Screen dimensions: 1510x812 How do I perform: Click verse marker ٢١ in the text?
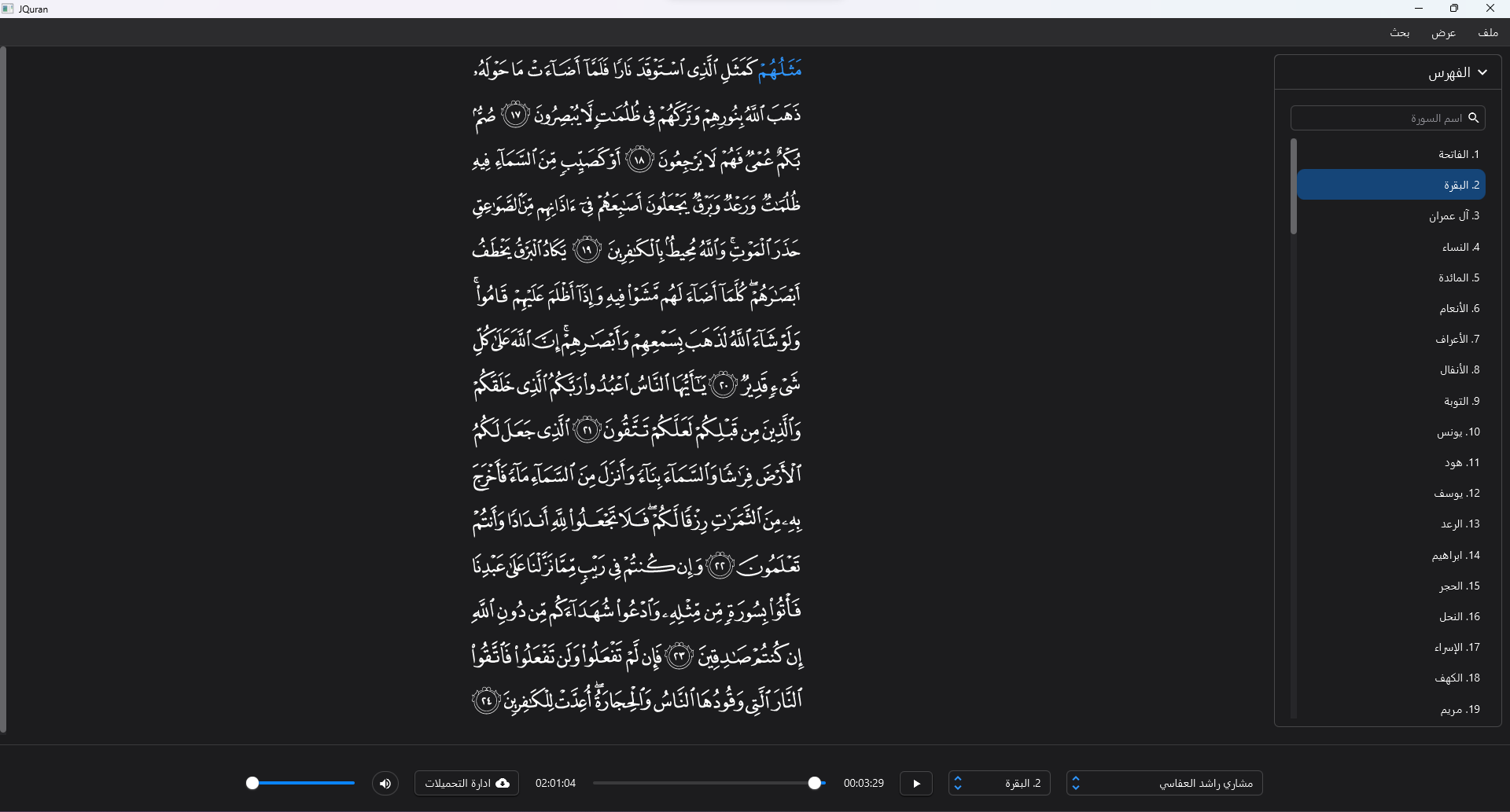pos(587,431)
